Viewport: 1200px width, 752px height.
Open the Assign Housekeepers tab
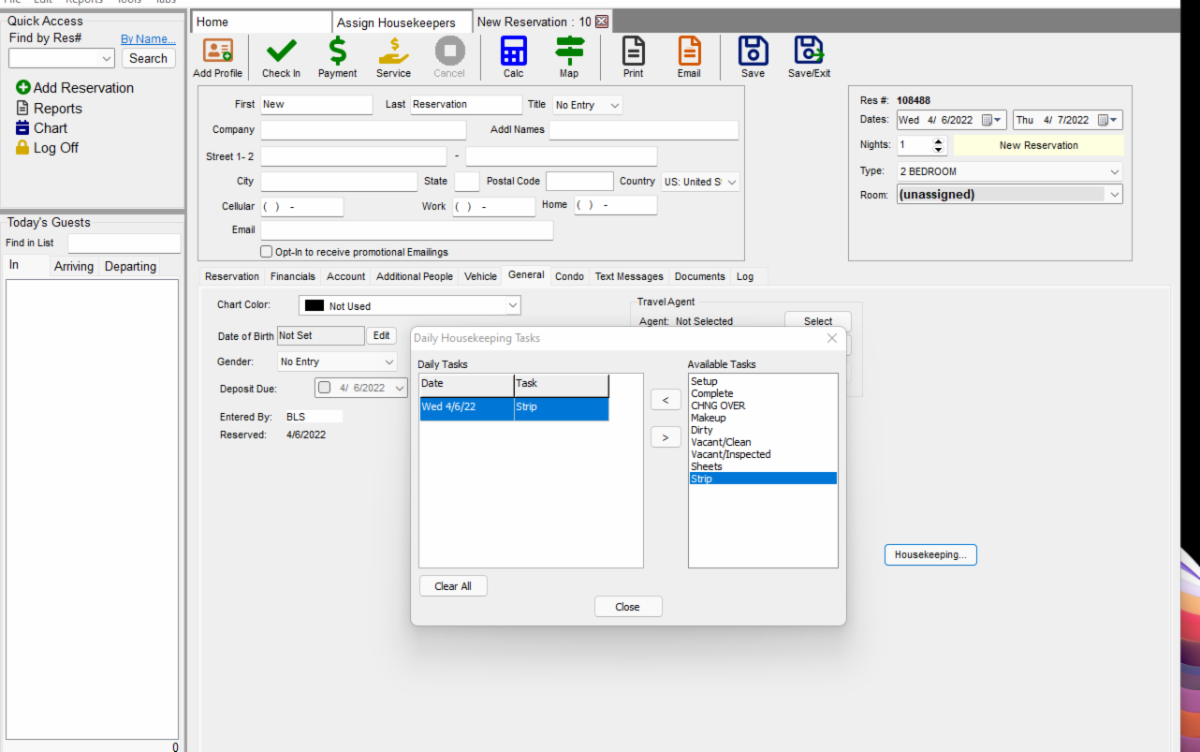(x=402, y=20)
